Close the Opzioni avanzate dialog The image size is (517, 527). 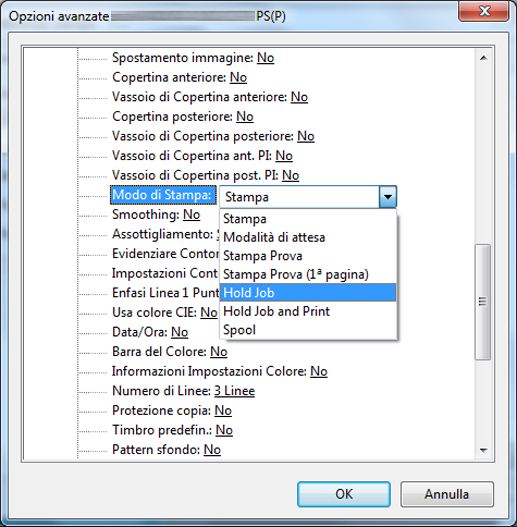(484, 12)
